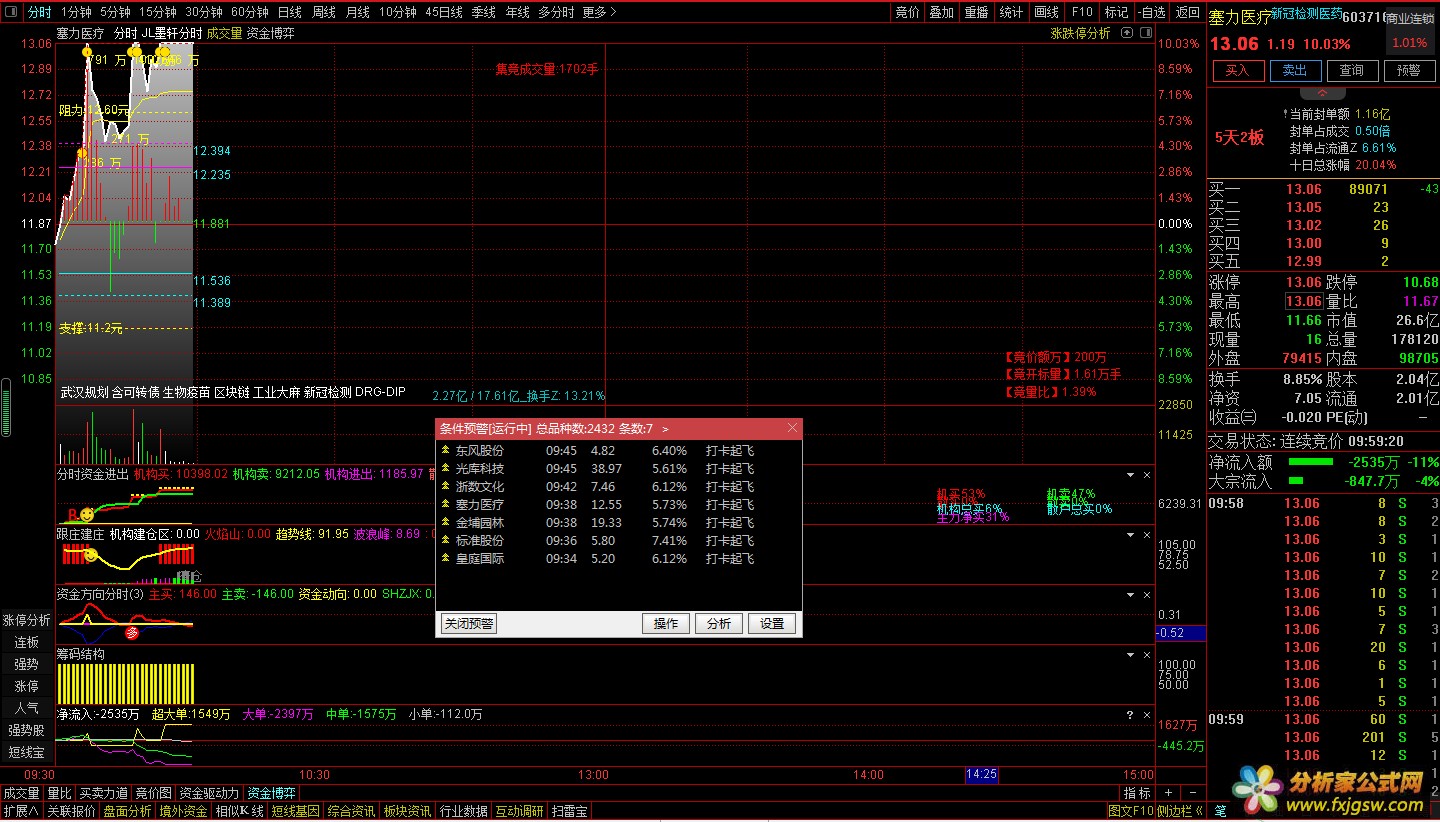
Task: Open dropdown arrow of 资金方向分时 panel
Action: click(x=1131, y=595)
